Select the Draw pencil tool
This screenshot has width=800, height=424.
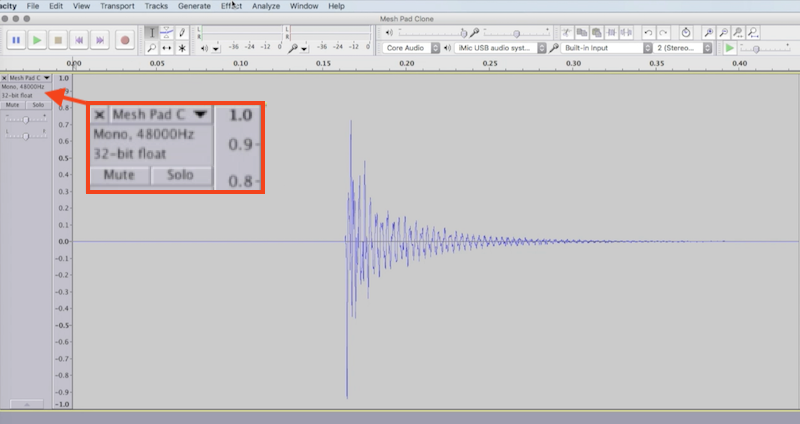tap(182, 33)
